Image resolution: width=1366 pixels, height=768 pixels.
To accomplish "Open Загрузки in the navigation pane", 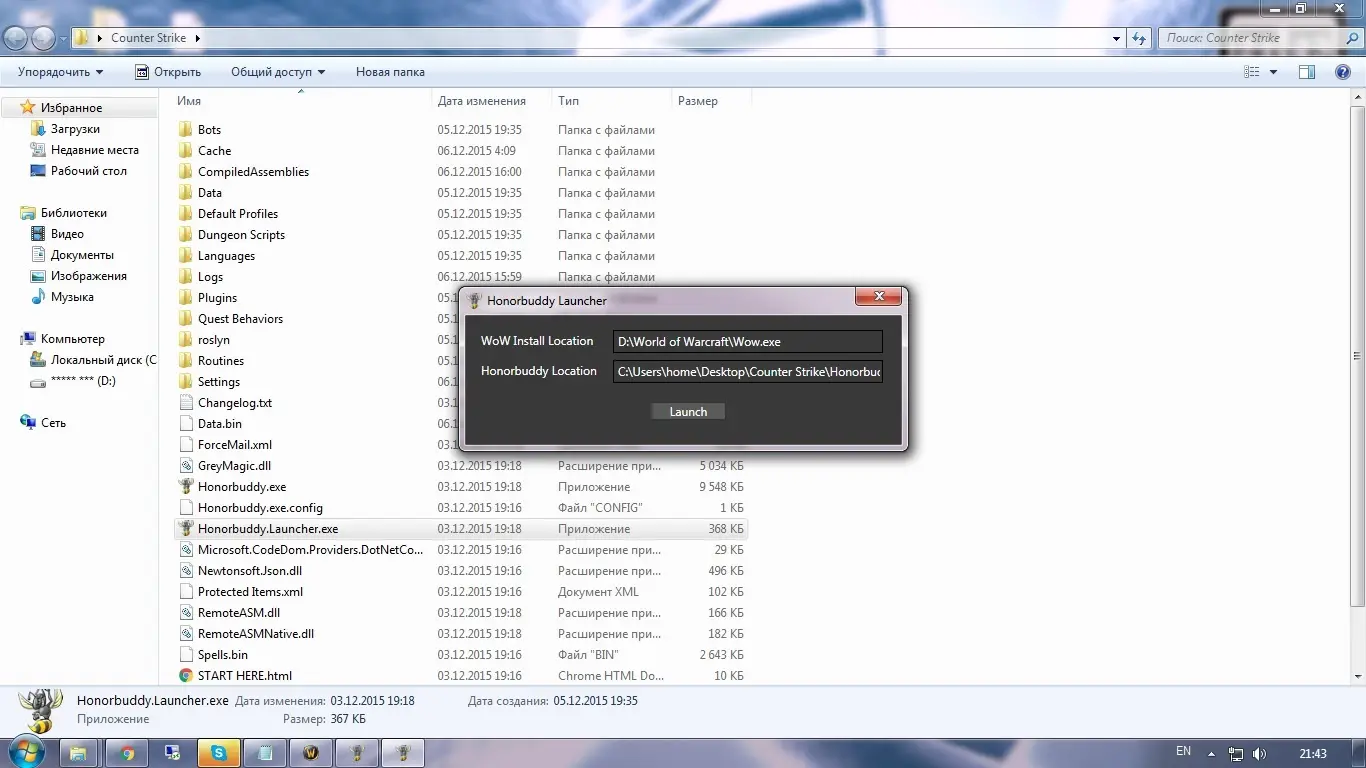I will (x=75, y=129).
